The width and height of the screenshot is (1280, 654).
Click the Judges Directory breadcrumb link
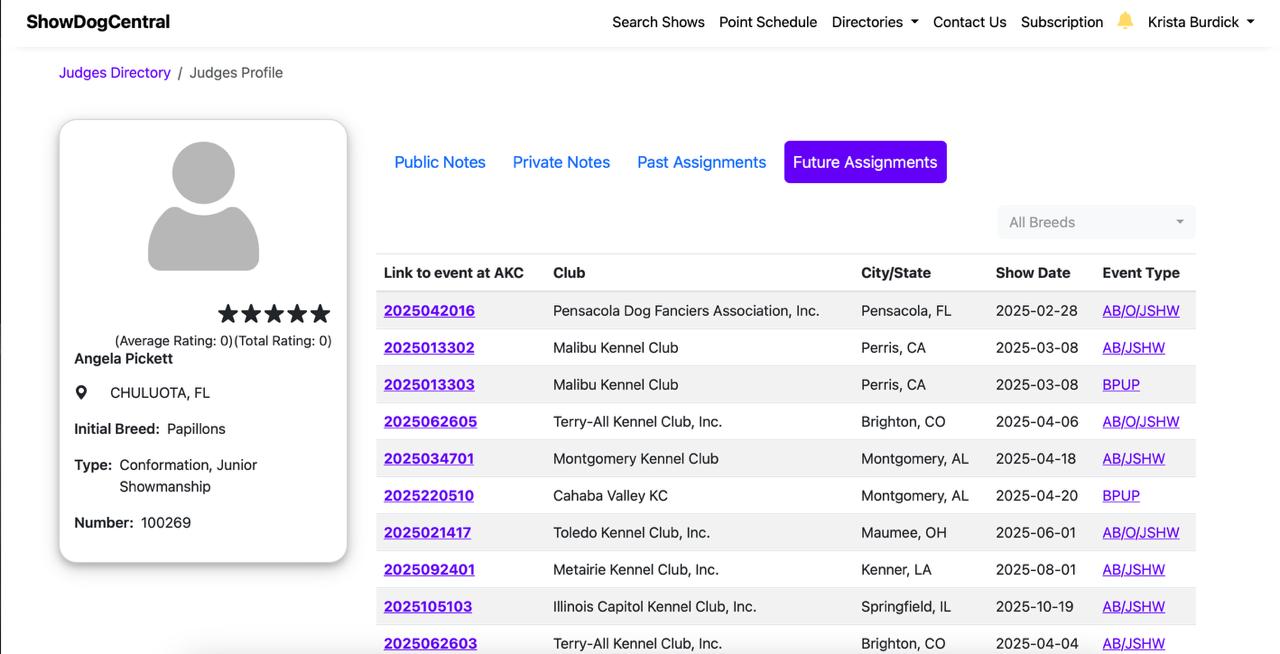pos(114,73)
